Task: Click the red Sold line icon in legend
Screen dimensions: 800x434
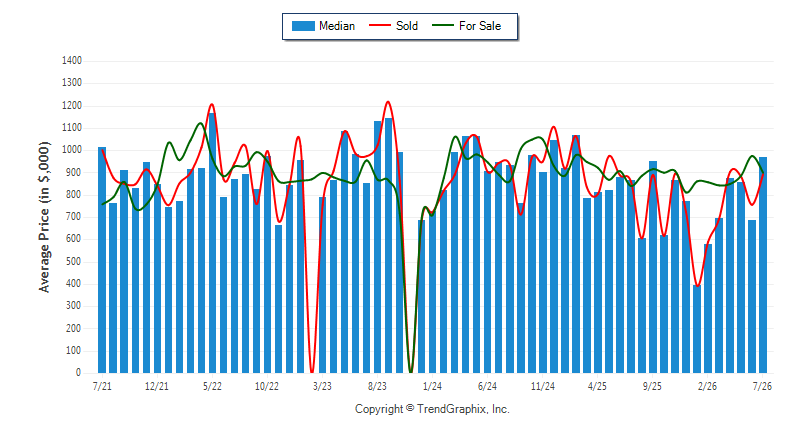Action: pos(380,25)
